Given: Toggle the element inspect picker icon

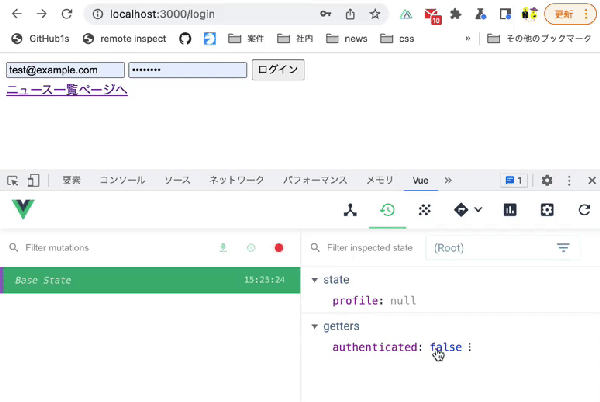Looking at the screenshot, I should coord(13,180).
